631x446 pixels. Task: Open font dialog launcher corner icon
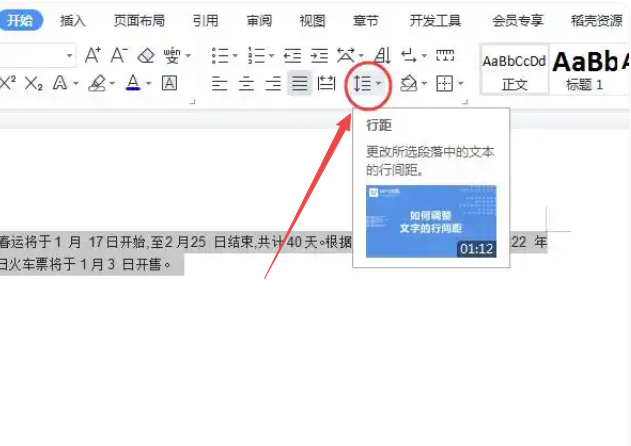[x=192, y=101]
